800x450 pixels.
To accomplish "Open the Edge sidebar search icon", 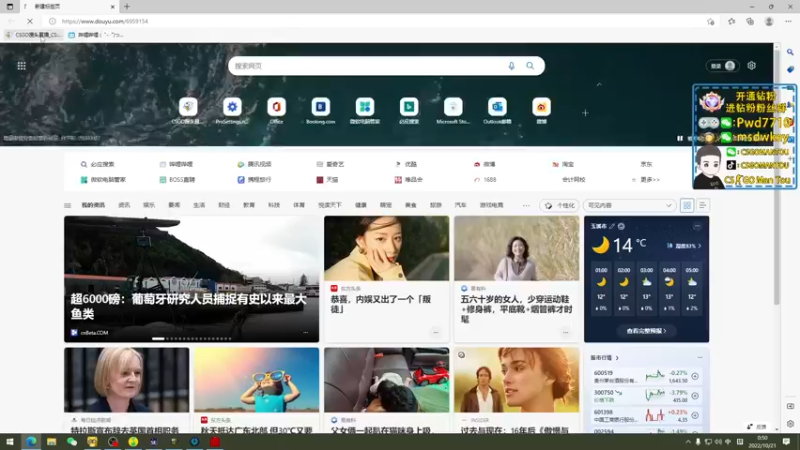I will point(790,52).
